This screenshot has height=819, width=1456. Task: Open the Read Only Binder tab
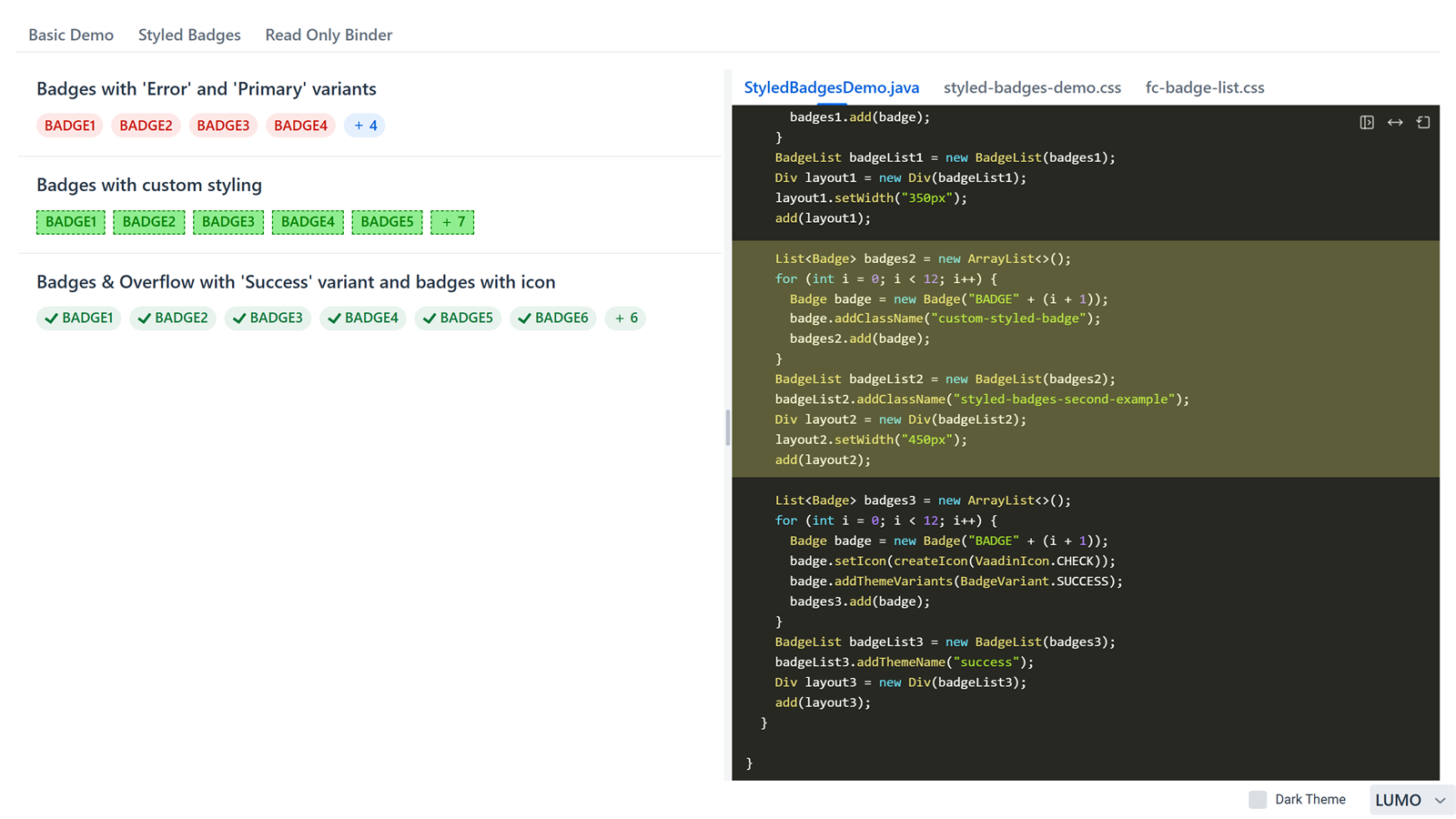click(329, 35)
